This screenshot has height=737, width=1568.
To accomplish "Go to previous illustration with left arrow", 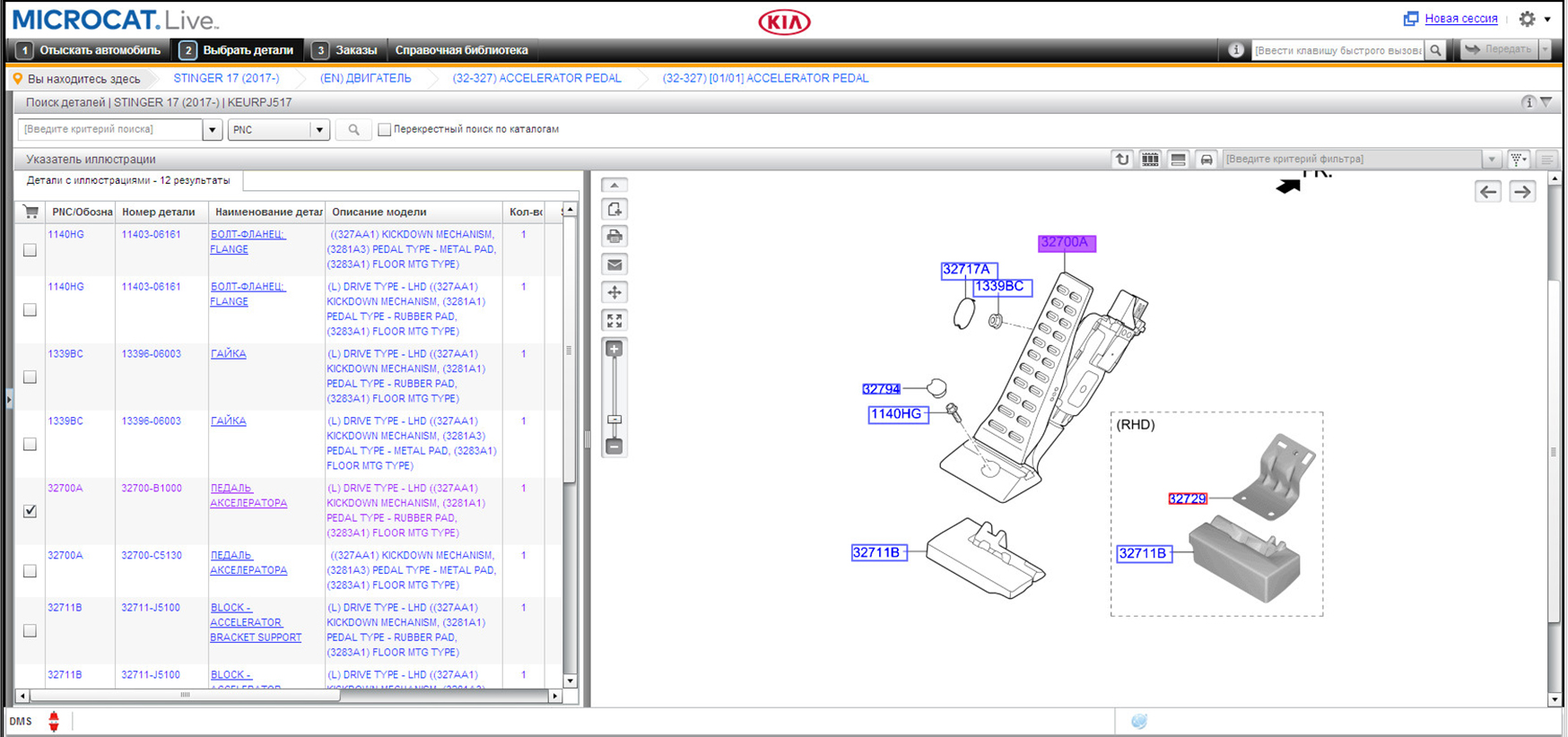I will pyautogui.click(x=1488, y=192).
